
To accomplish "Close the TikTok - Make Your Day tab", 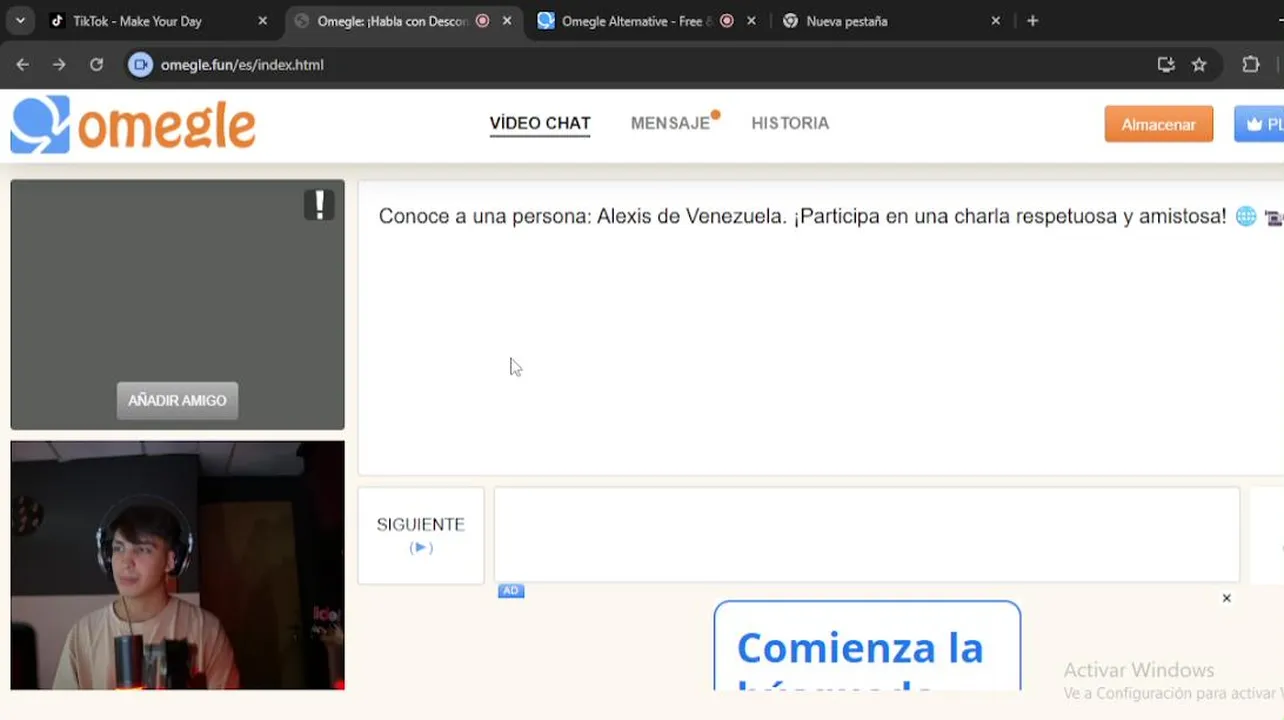I will click(x=263, y=21).
